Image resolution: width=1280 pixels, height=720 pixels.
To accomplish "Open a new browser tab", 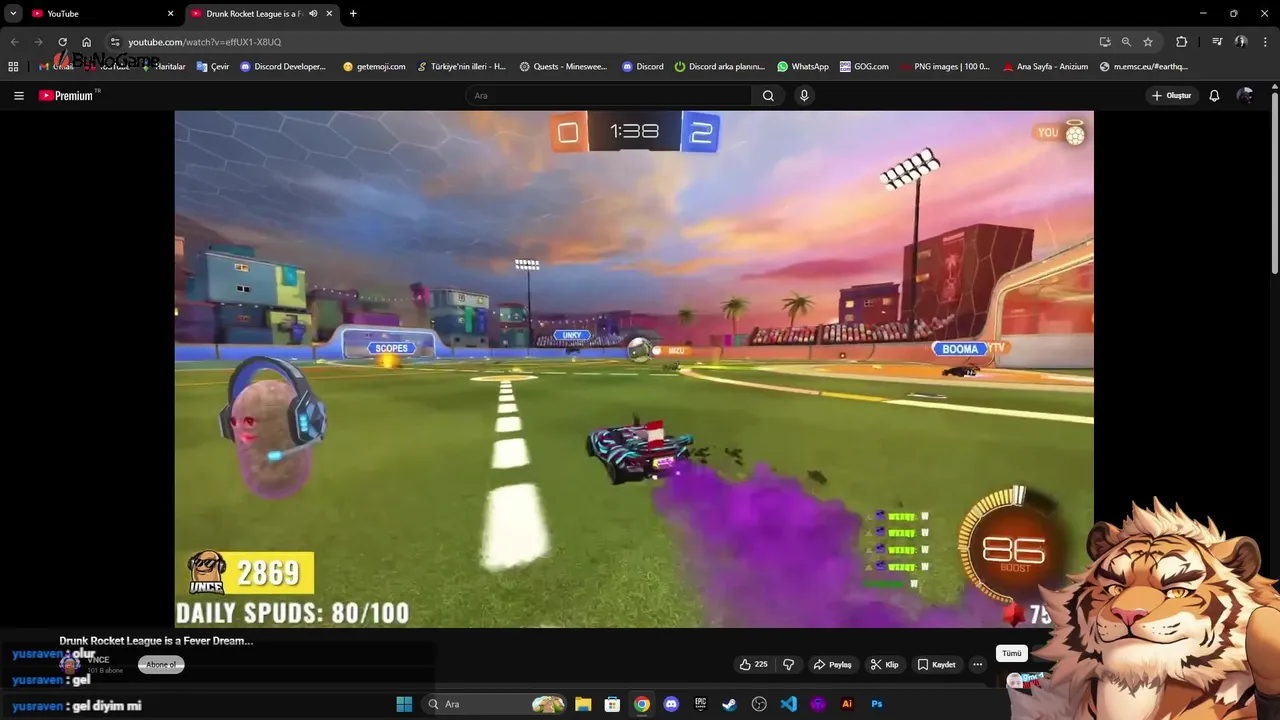I will pyautogui.click(x=353, y=14).
